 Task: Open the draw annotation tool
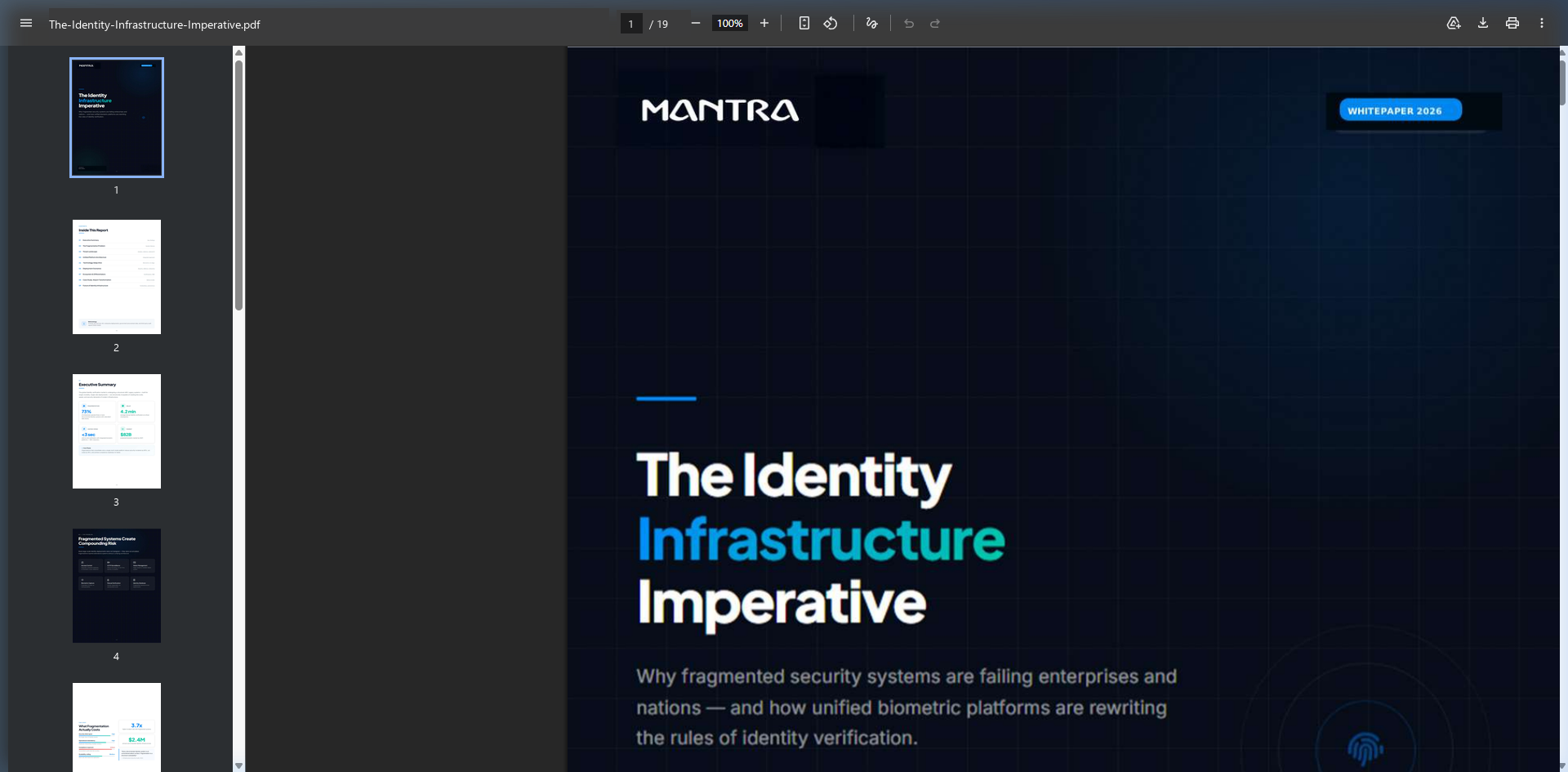pyautogui.click(x=872, y=23)
